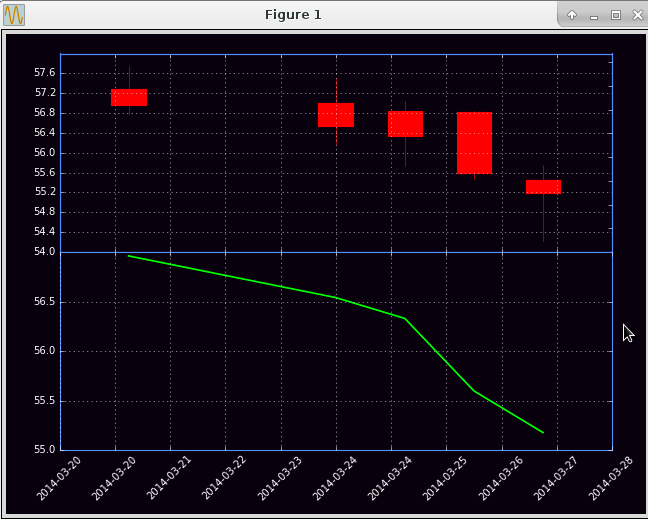Click the 2014-03-22 date label
Screen dimensions: 648x519
(x=224, y=478)
